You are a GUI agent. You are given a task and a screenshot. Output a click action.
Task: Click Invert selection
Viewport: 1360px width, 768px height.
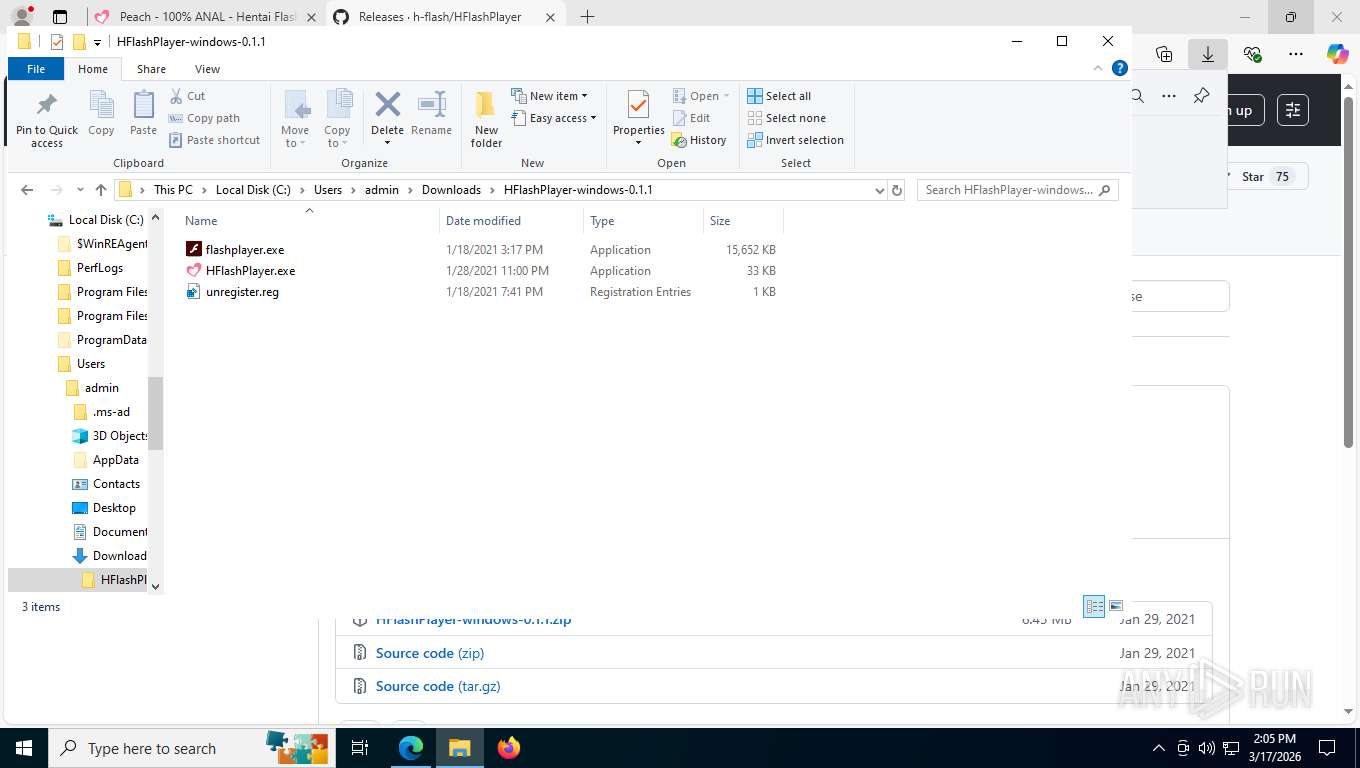[x=796, y=140]
